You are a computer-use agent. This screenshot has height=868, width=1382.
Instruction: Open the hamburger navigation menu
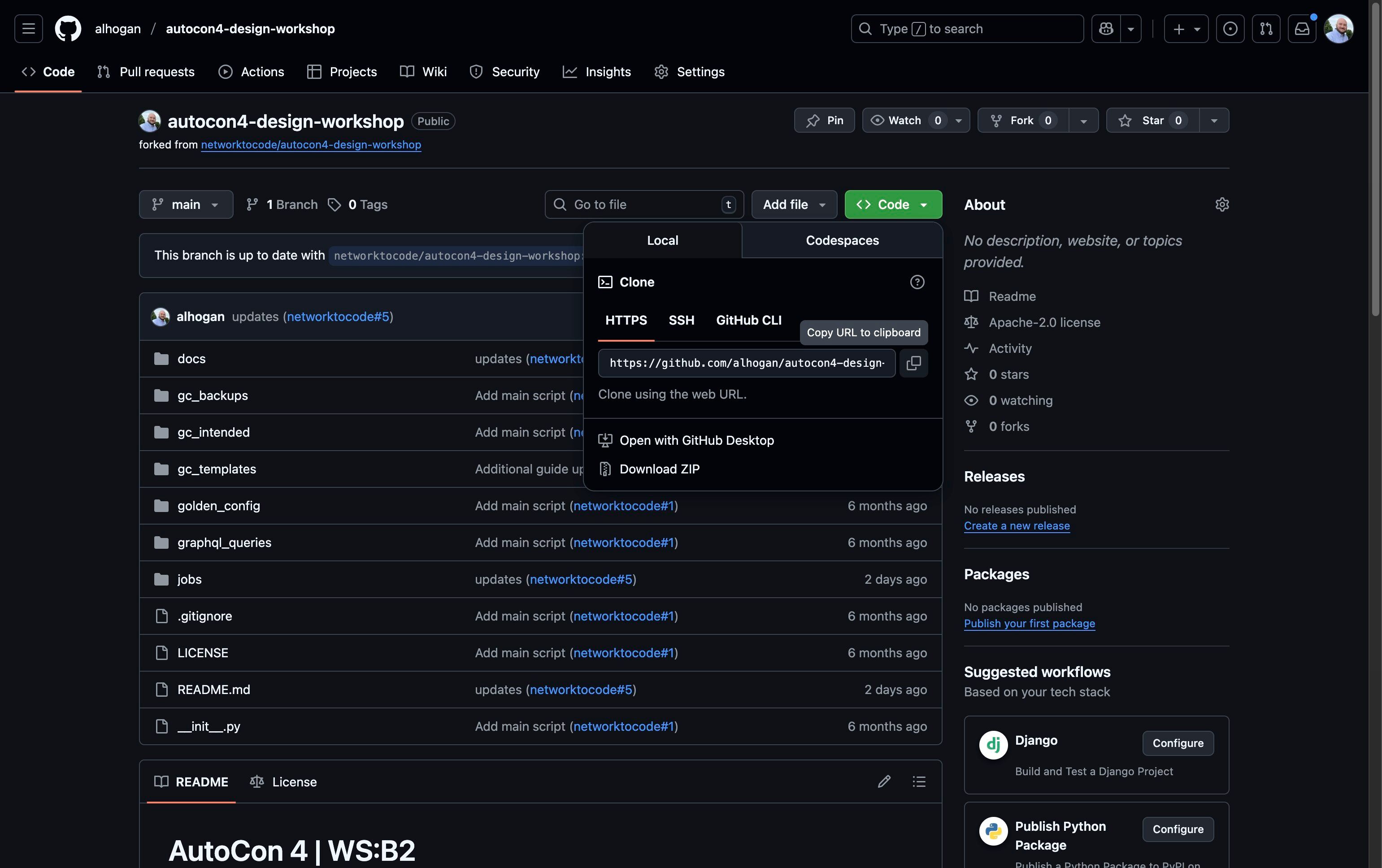pos(29,29)
